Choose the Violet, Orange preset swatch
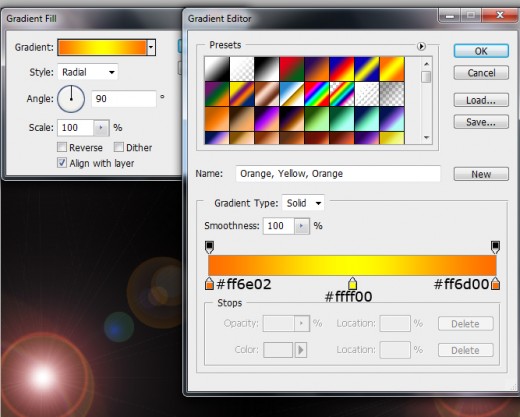The height and width of the screenshot is (417, 520). 317,69
